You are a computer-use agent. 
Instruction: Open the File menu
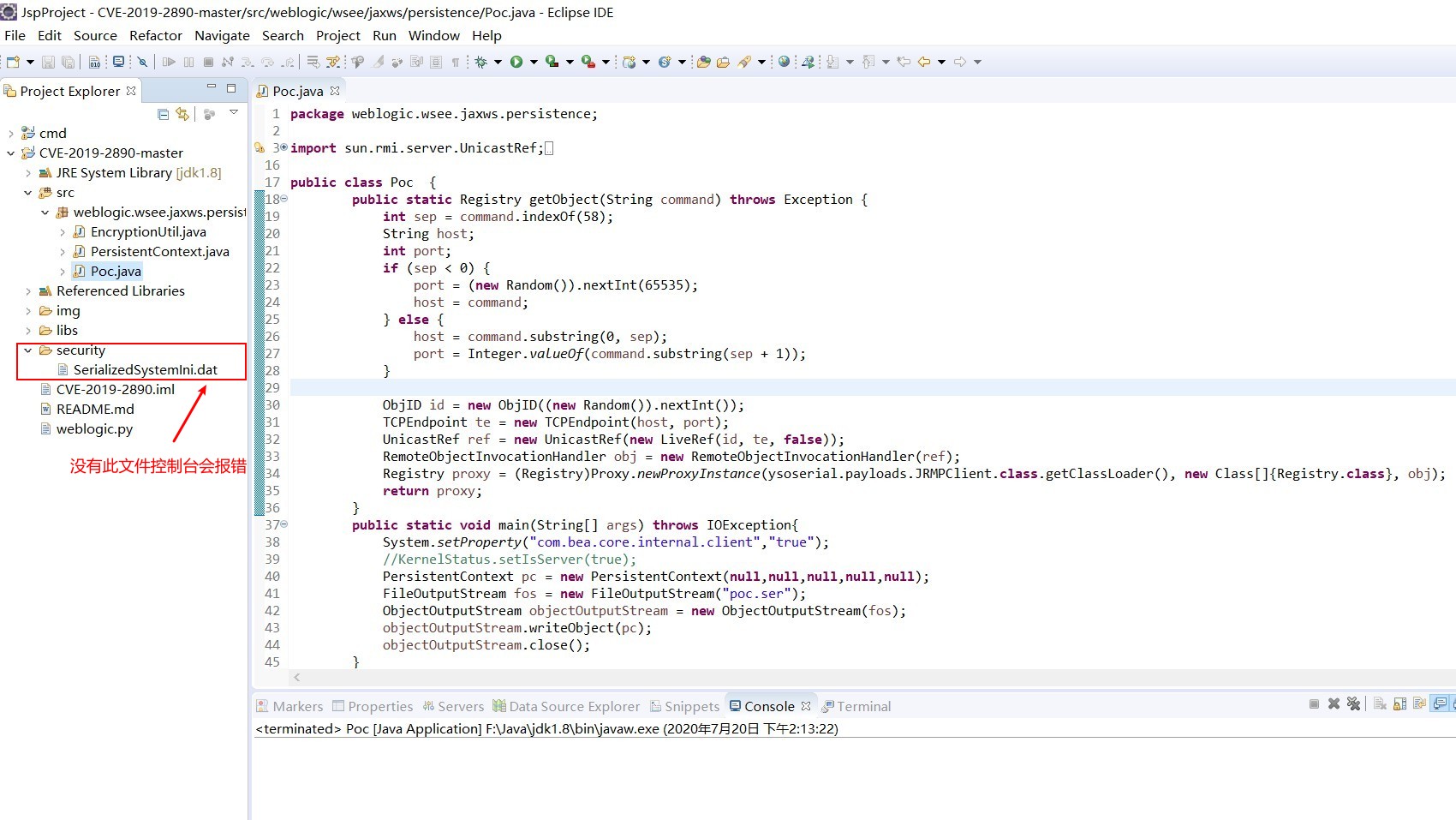click(x=15, y=35)
